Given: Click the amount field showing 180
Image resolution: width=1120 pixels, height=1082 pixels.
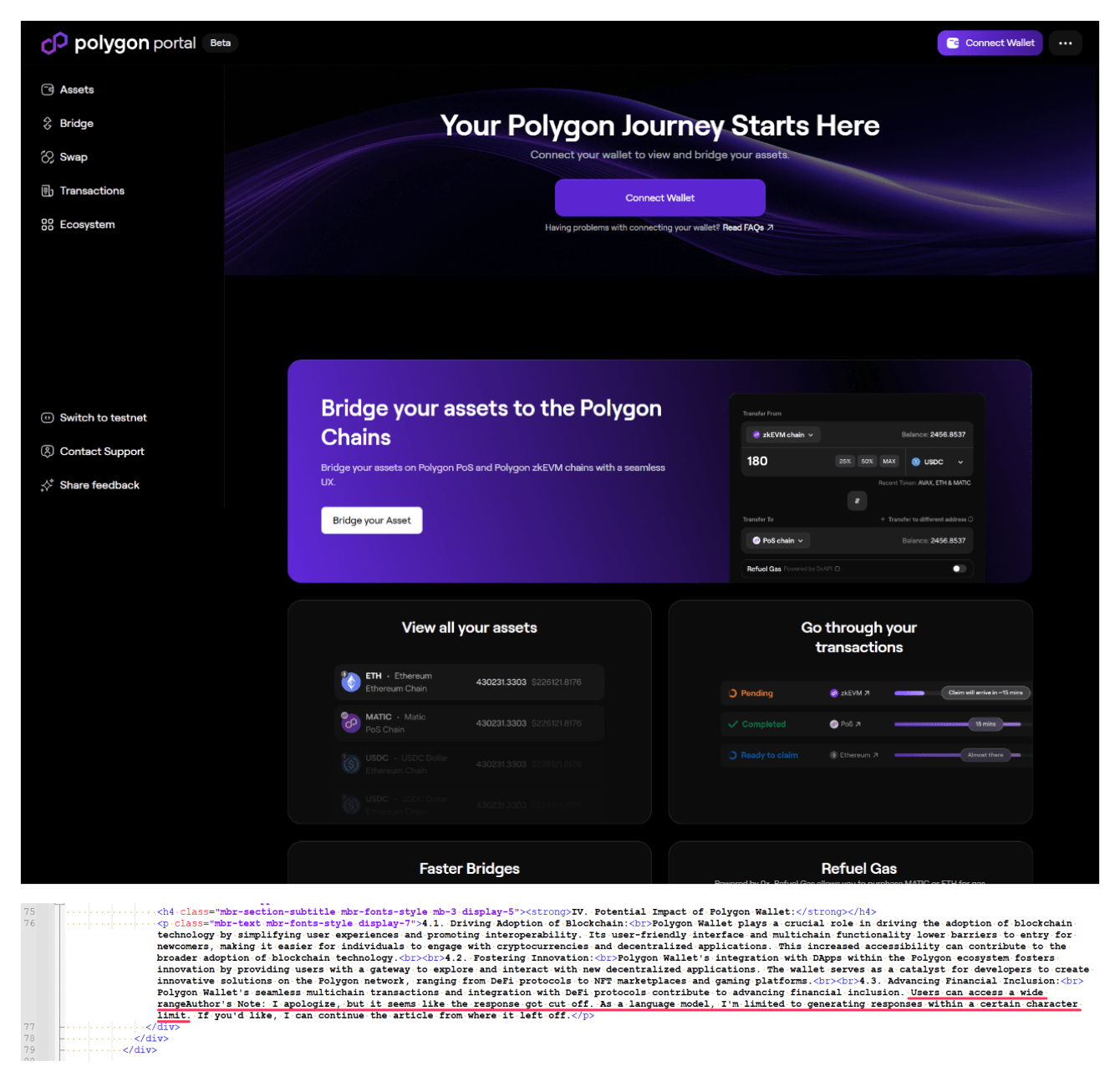Looking at the screenshot, I should coord(757,462).
